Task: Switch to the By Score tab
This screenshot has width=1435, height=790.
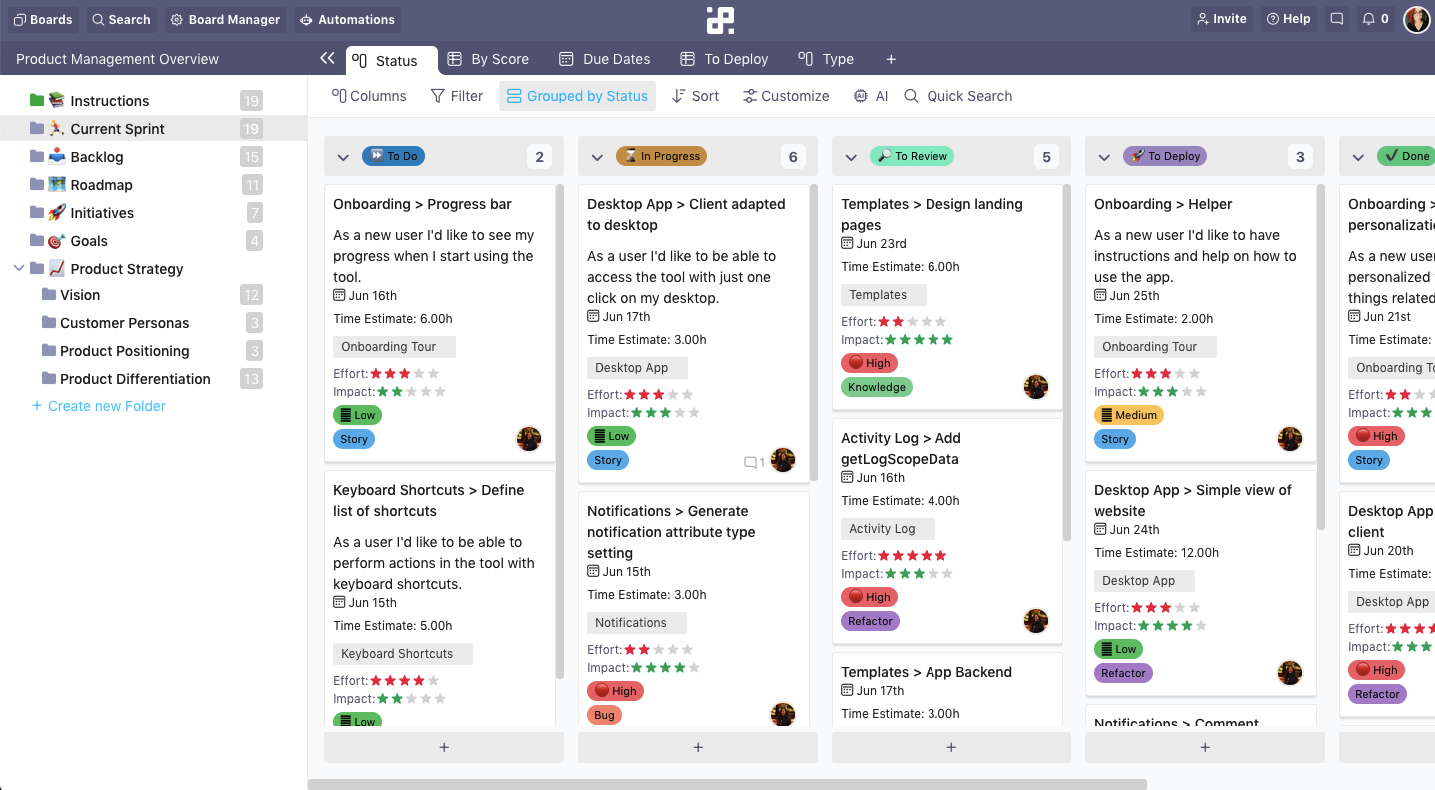Action: point(488,59)
